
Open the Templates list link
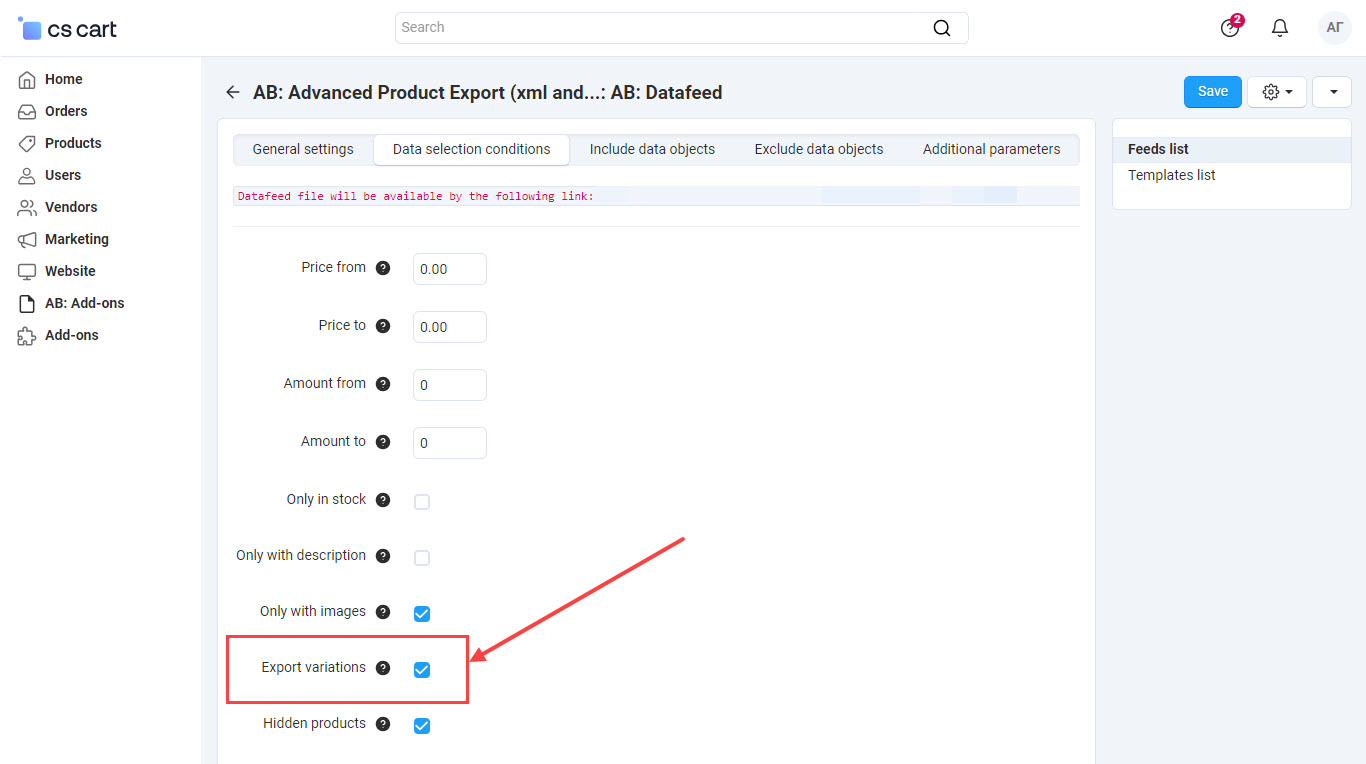(x=1172, y=175)
